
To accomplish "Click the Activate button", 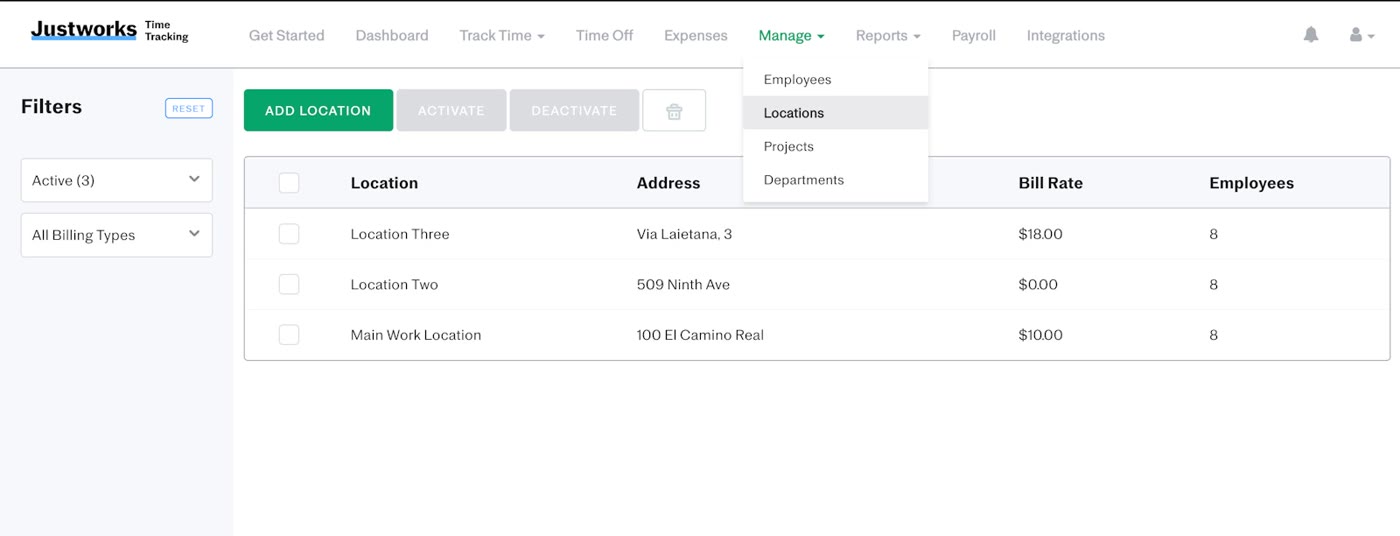I will [x=451, y=110].
